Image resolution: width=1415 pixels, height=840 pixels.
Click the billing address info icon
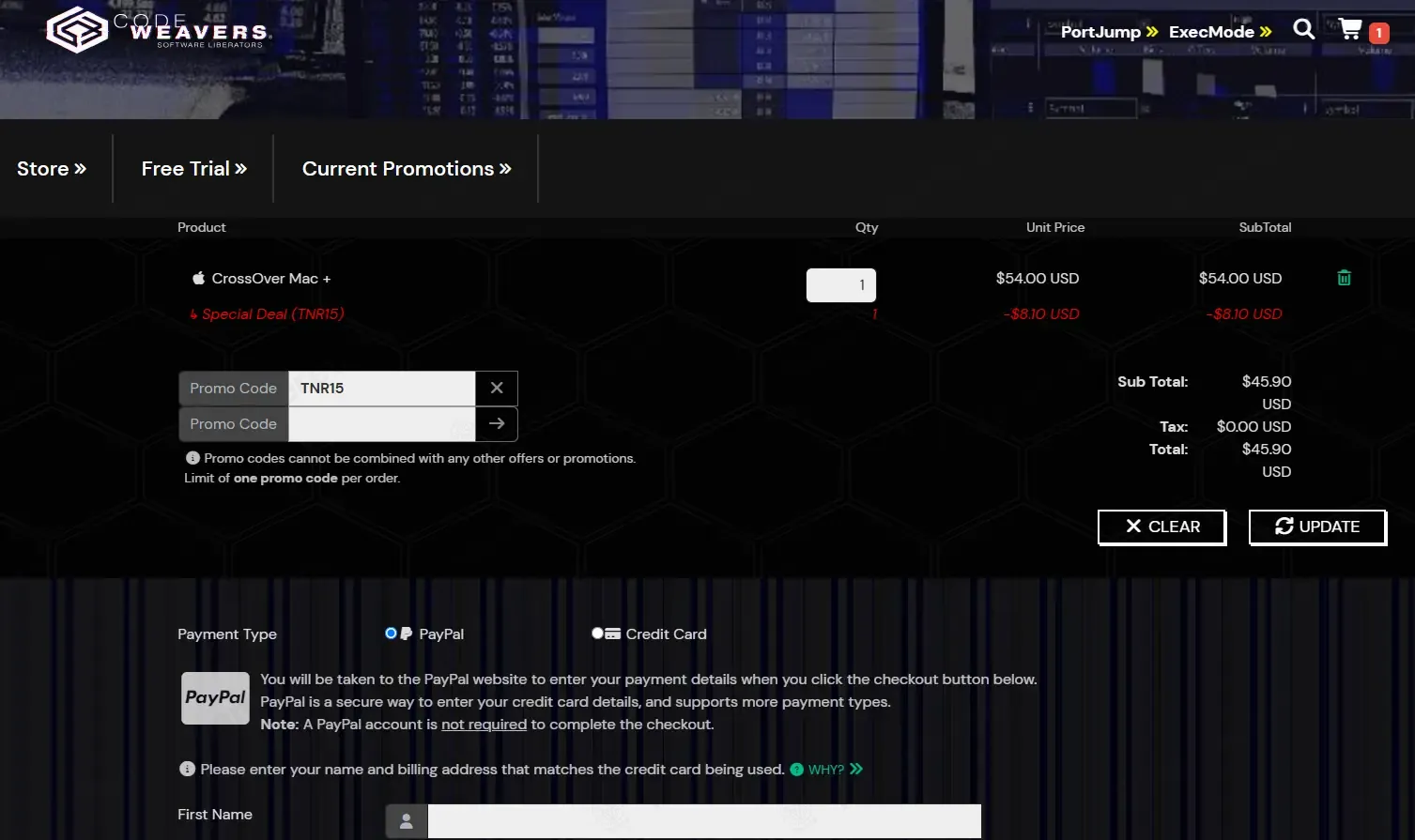pyautogui.click(x=187, y=769)
